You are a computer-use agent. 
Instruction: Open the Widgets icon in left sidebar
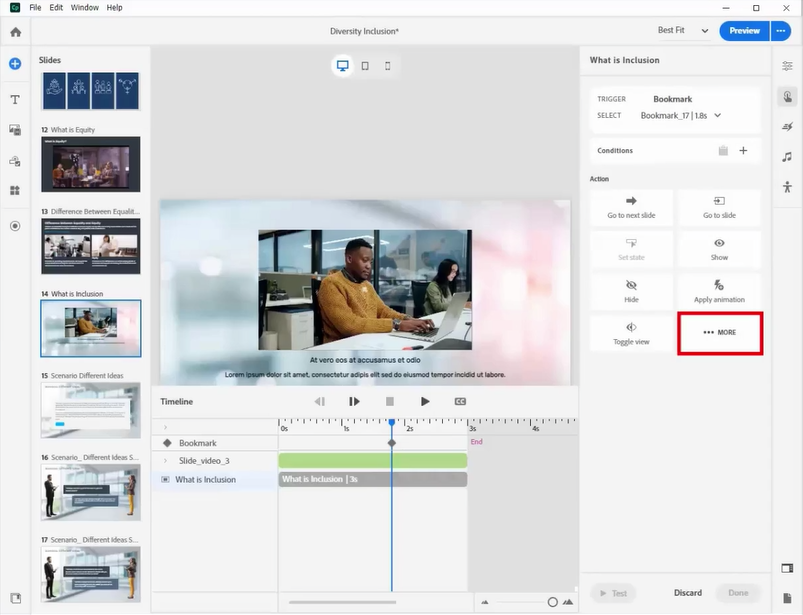pos(15,190)
